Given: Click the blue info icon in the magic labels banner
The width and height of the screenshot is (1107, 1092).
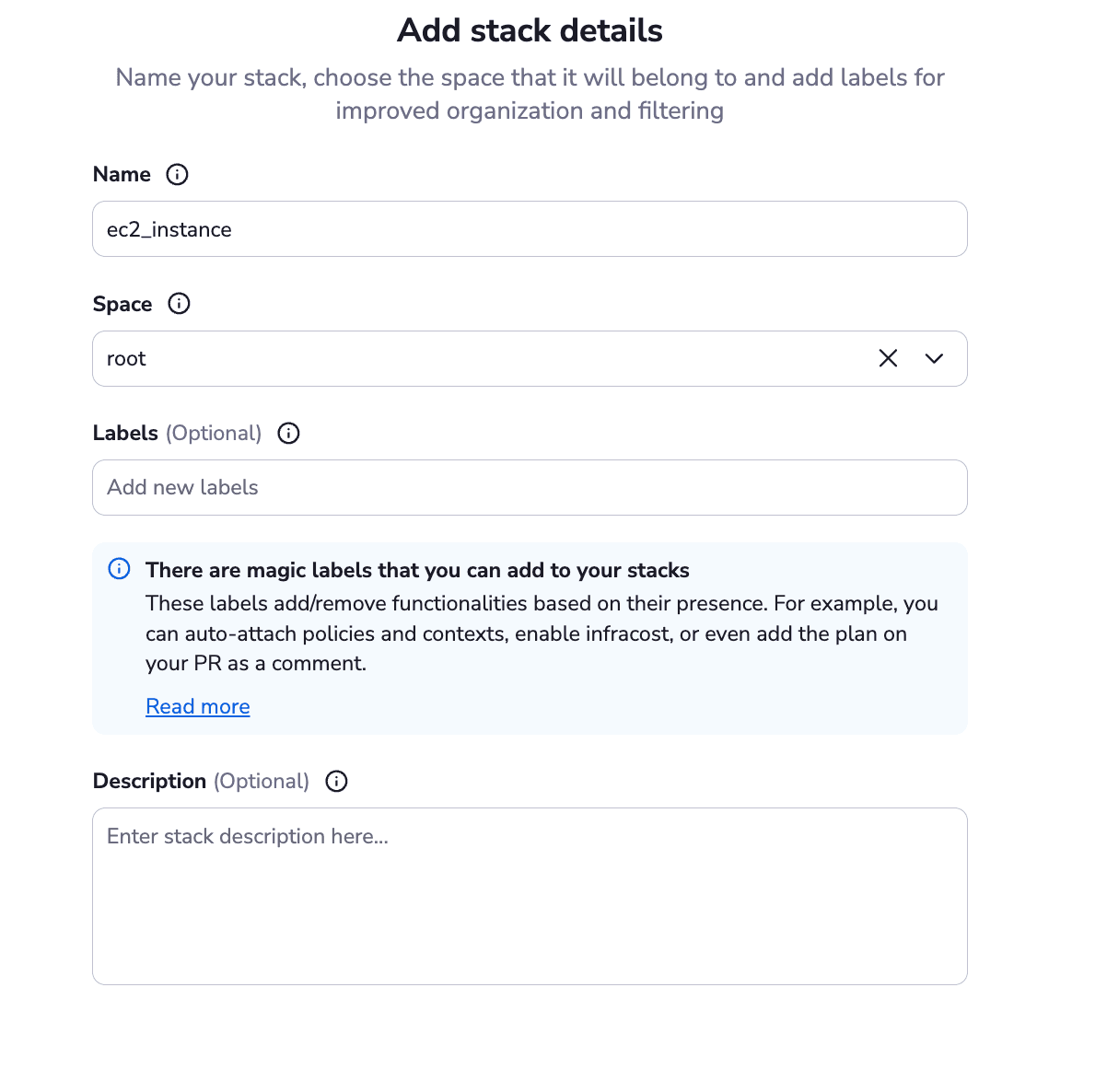Looking at the screenshot, I should point(119,569).
